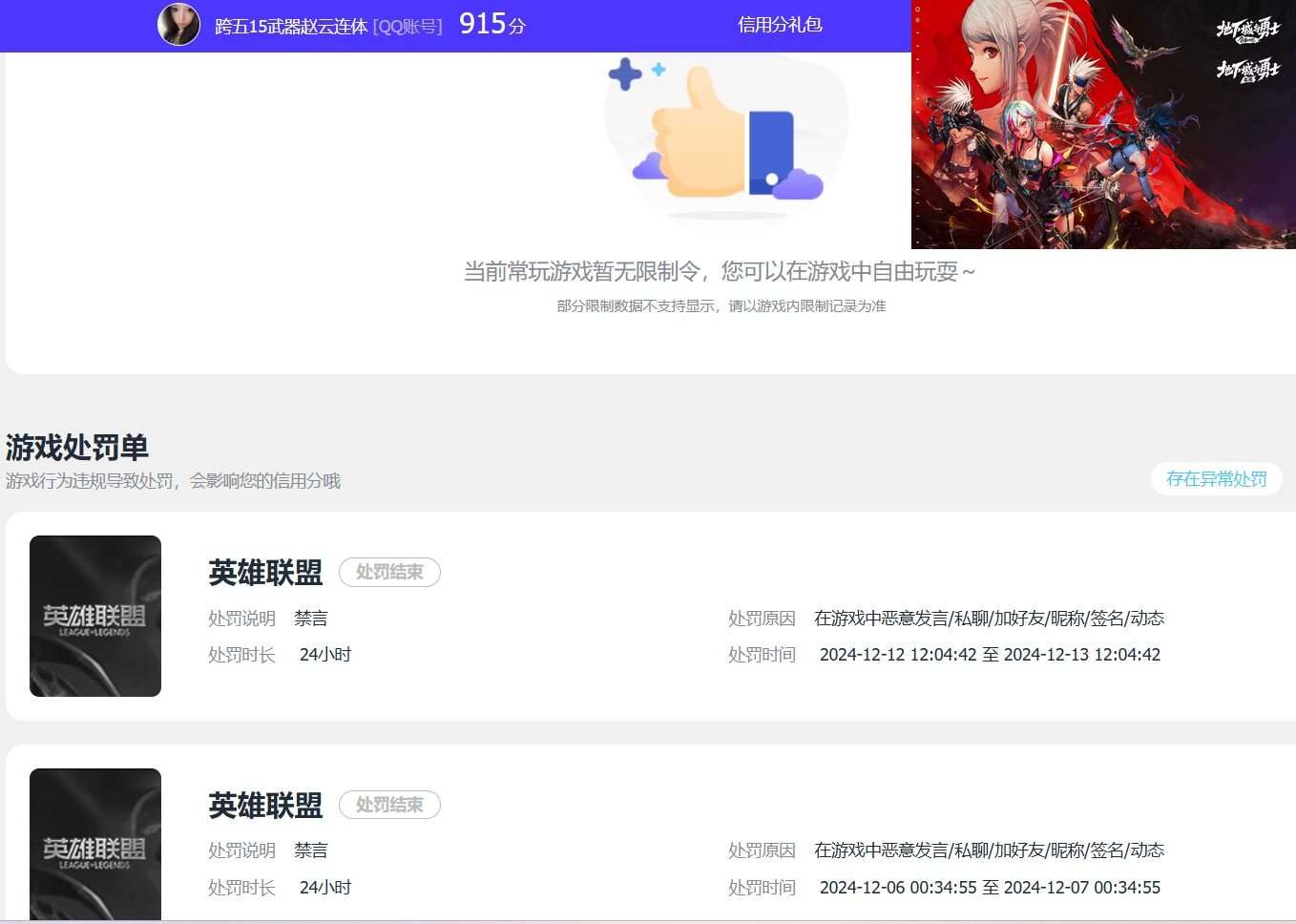The image size is (1296, 924).
Task: Click 处罚结束 badge of the 2024-12-12 penalty
Action: coord(389,572)
